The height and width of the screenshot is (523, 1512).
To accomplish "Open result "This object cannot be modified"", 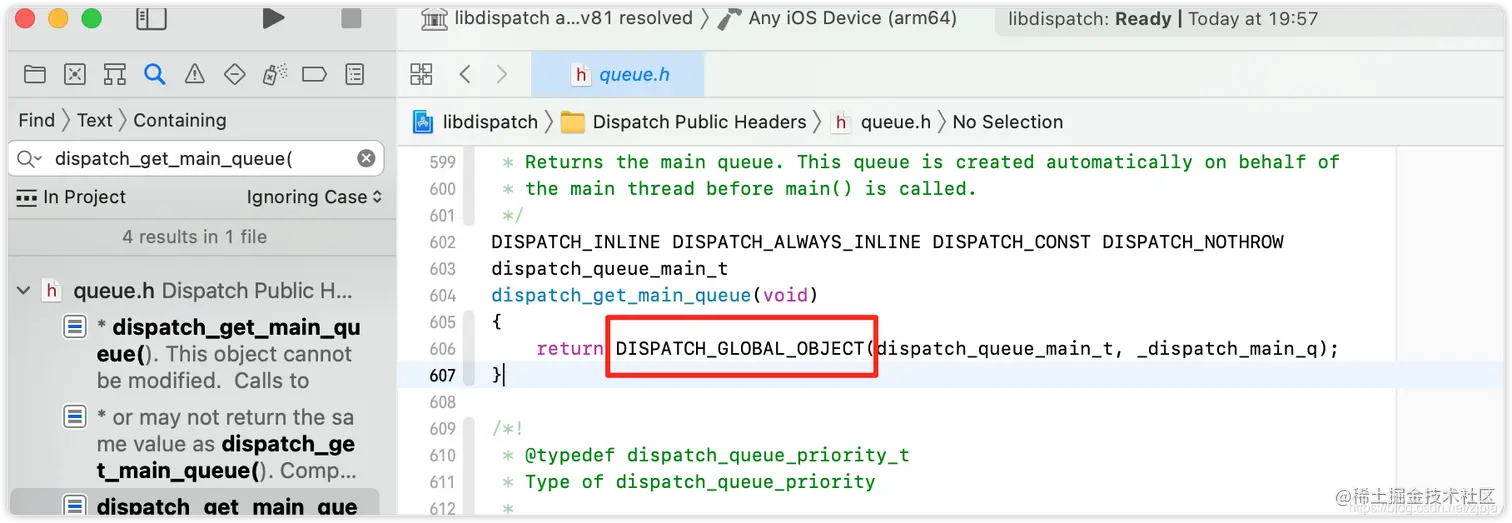I will (x=212, y=354).
